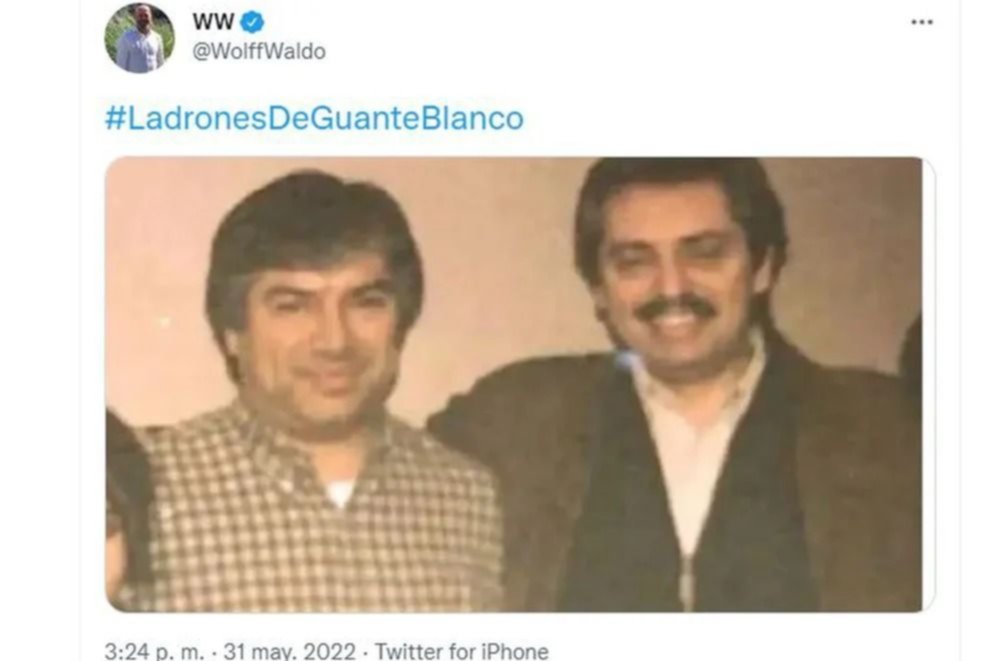
Task: Open the #LadronesDeGuanteBlanco hashtag
Action: click(x=314, y=118)
